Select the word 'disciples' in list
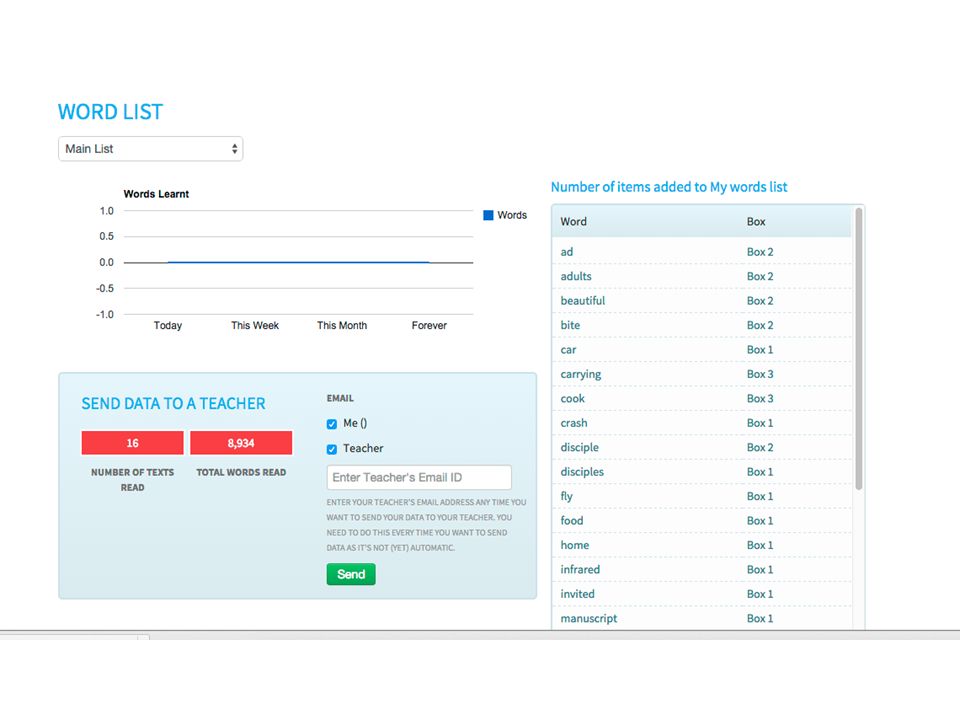This screenshot has height=720, width=960. point(582,472)
